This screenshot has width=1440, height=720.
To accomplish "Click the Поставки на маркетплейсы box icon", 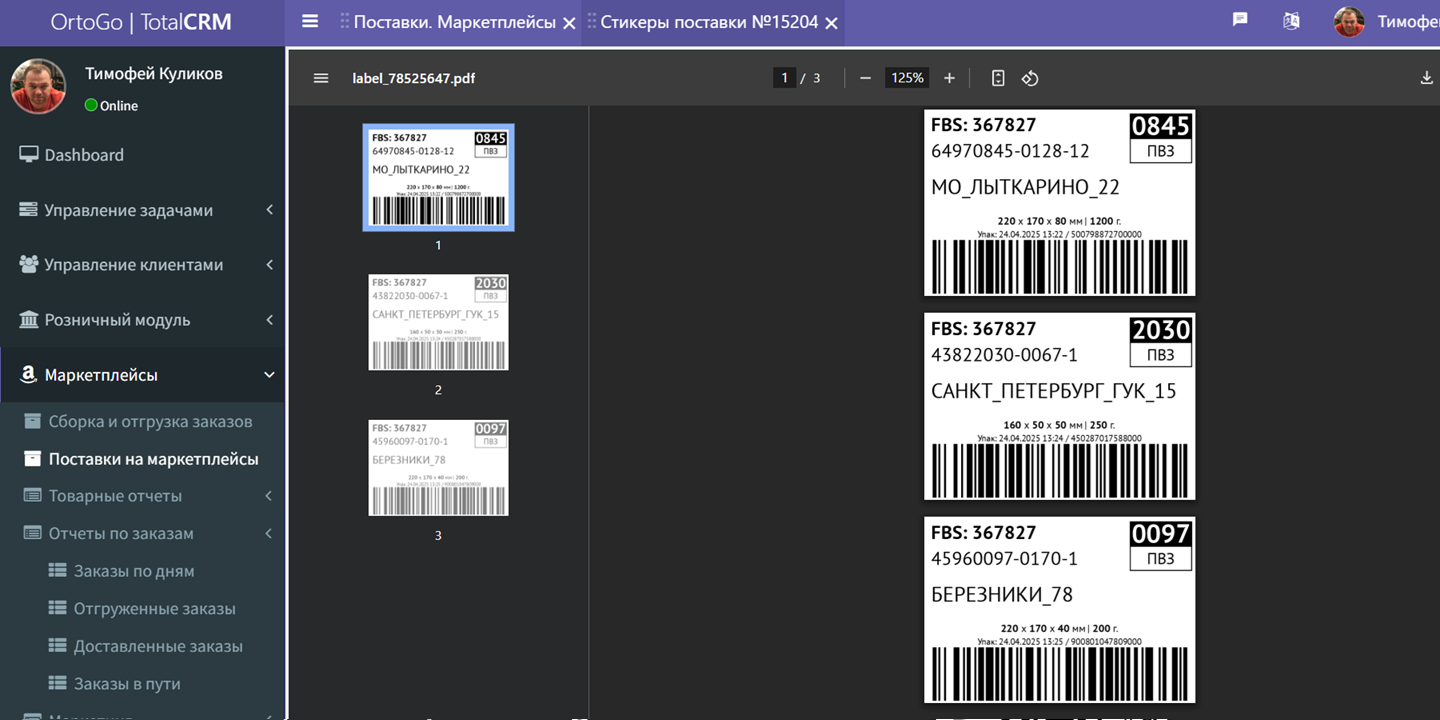I will pos(33,459).
